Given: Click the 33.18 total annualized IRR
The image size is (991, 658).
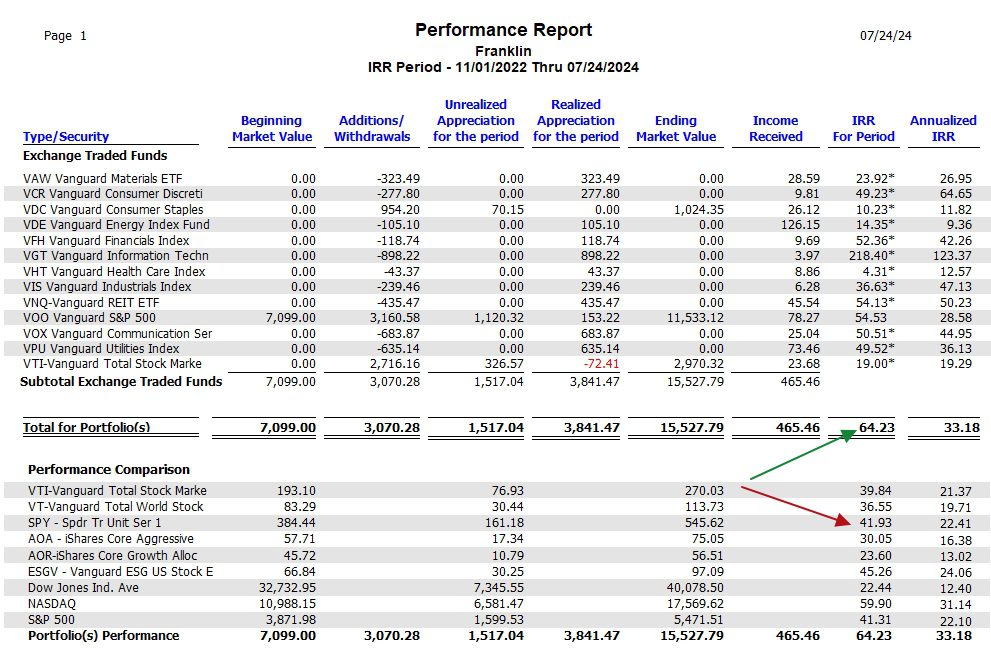Looking at the screenshot, I should pyautogui.click(x=961, y=427).
